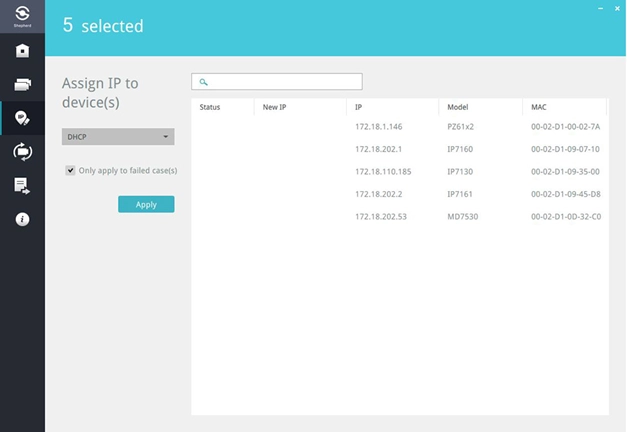Image resolution: width=627 pixels, height=432 pixels.
Task: Select the IP7130 device row
Action: [400, 172]
